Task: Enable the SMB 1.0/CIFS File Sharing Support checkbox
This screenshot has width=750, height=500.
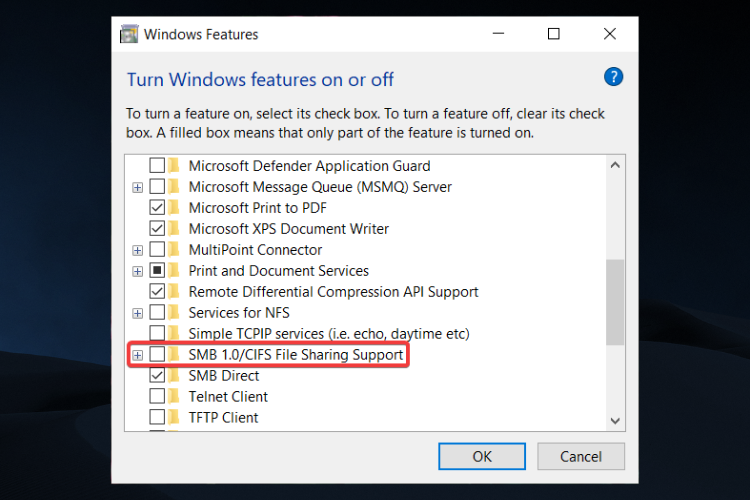Action: pos(157,355)
